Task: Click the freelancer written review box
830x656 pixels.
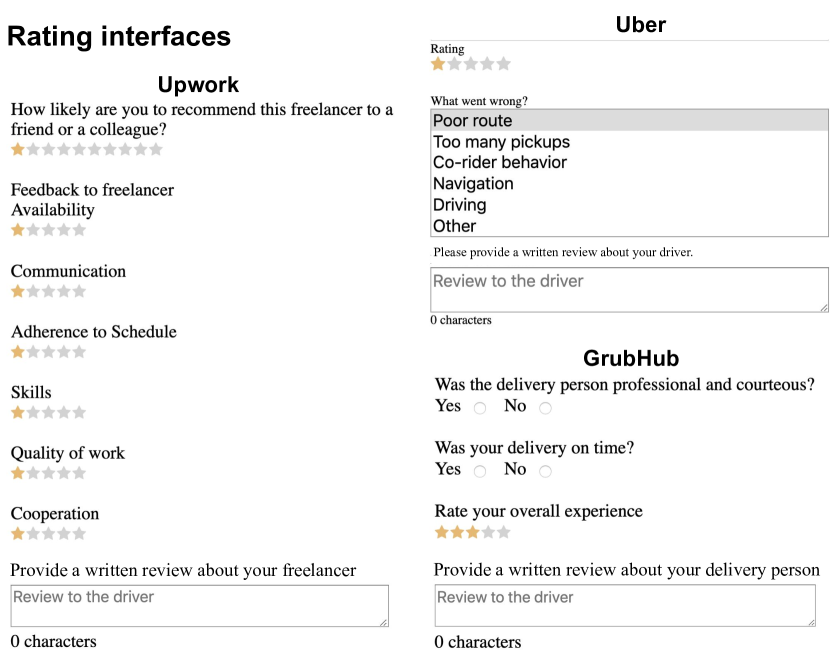Action: click(x=199, y=606)
